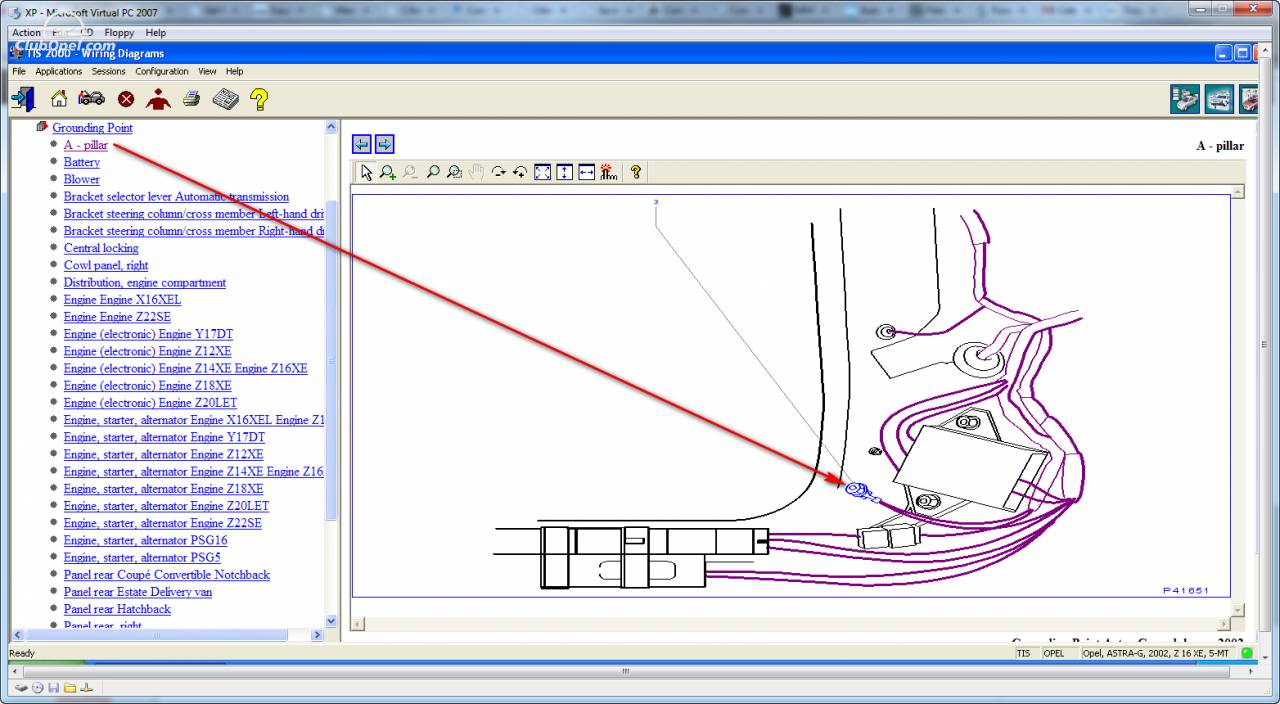Open Bracket selector lever Automatic transmission link
The image size is (1280, 704).
176,197
